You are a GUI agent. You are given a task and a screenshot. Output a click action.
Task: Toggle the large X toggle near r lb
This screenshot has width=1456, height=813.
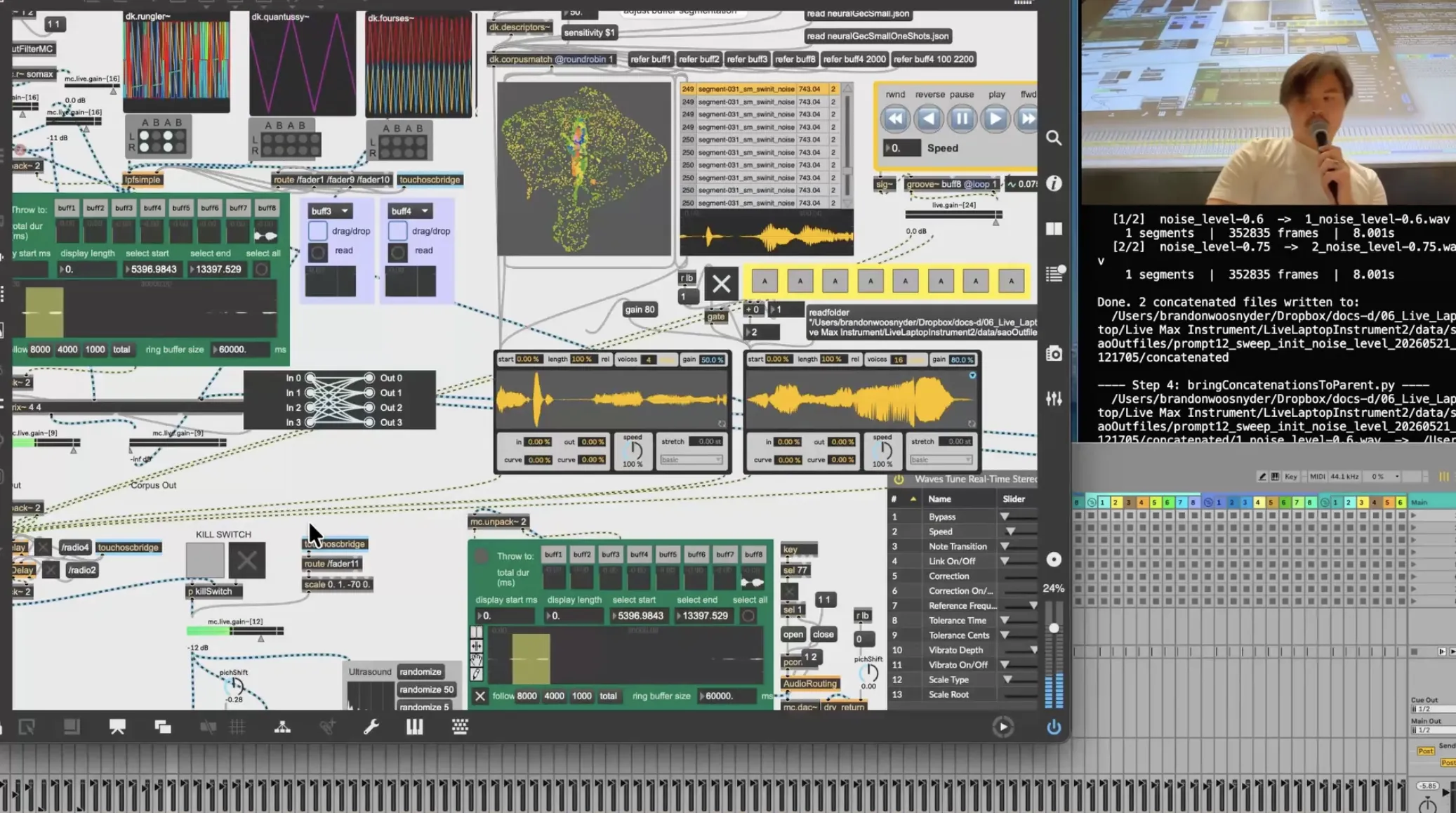721,284
